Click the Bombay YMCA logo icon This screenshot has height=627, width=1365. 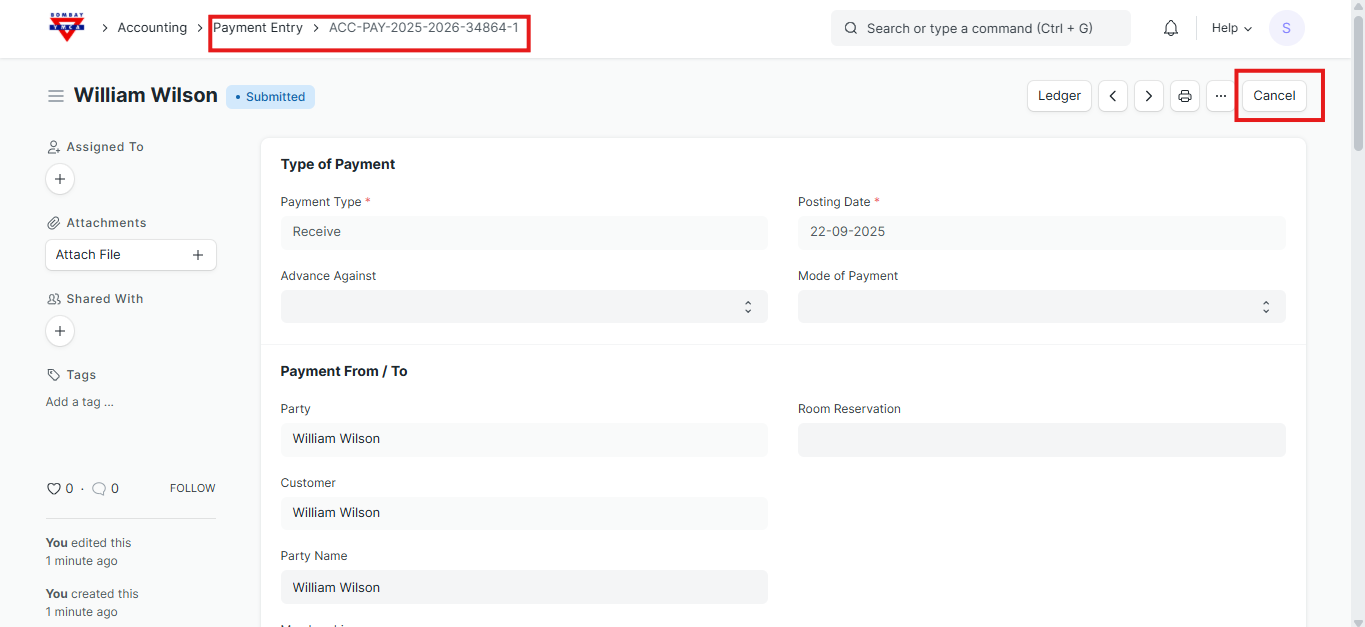point(67,27)
